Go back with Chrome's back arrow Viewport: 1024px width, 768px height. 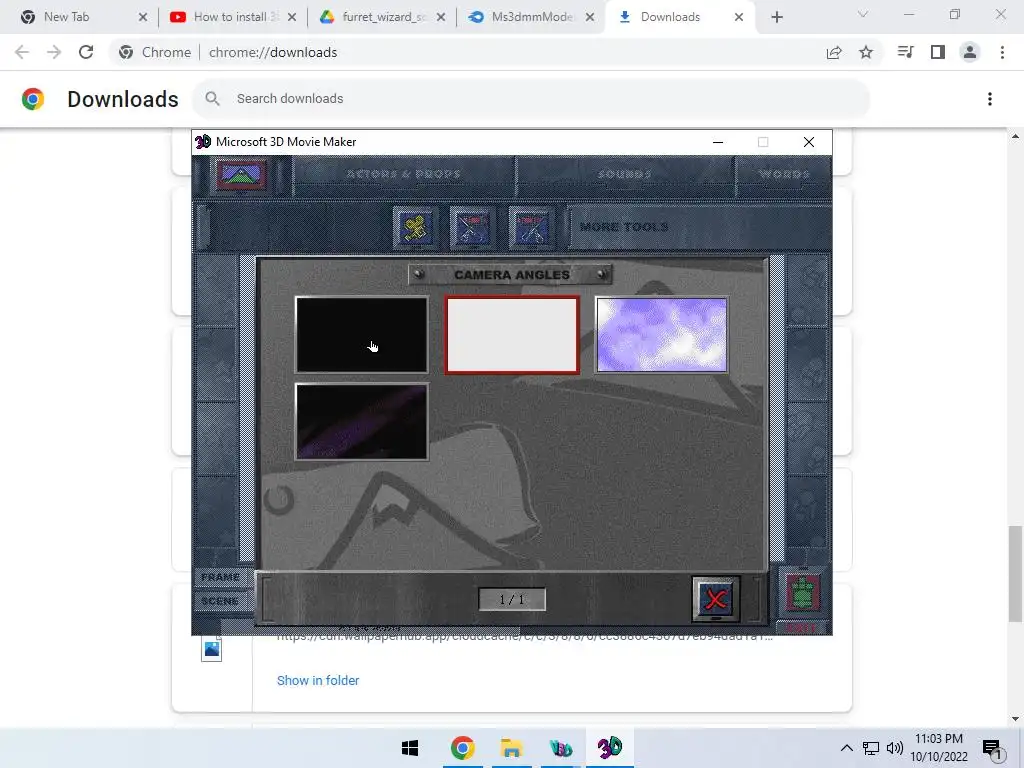coord(22,52)
